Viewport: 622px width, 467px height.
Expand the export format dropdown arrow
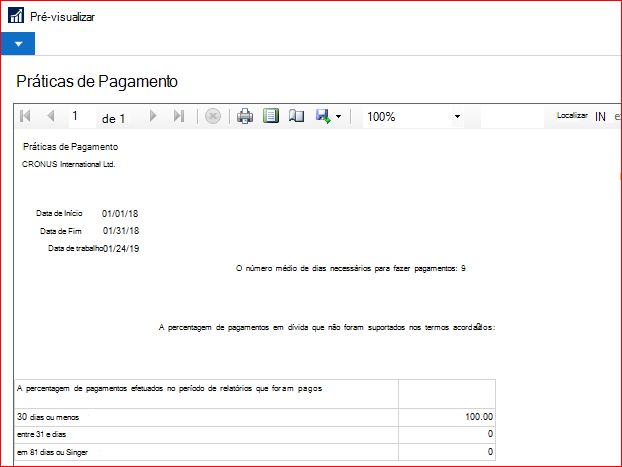(x=338, y=117)
